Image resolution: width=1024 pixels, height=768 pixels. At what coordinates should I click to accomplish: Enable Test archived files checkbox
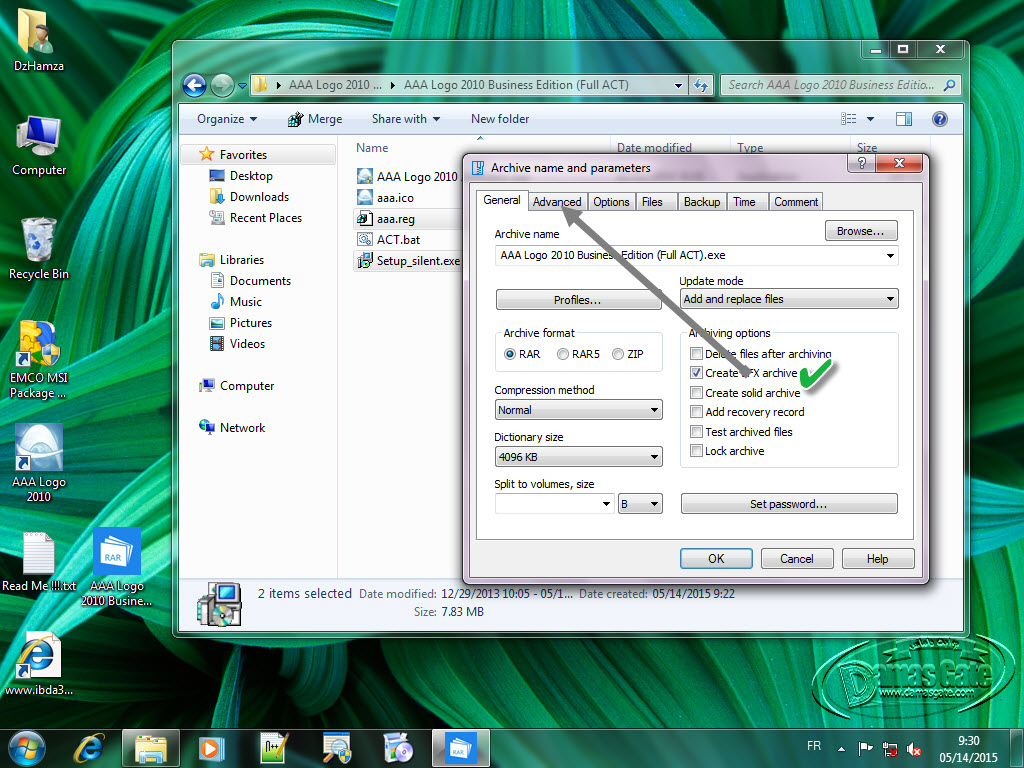[696, 432]
